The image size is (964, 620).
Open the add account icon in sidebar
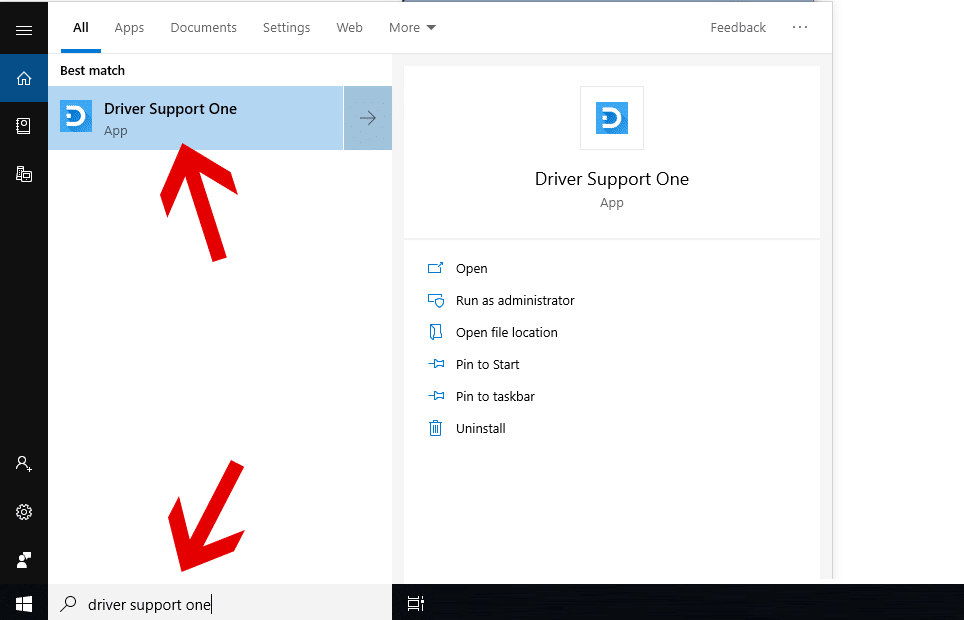(x=24, y=464)
